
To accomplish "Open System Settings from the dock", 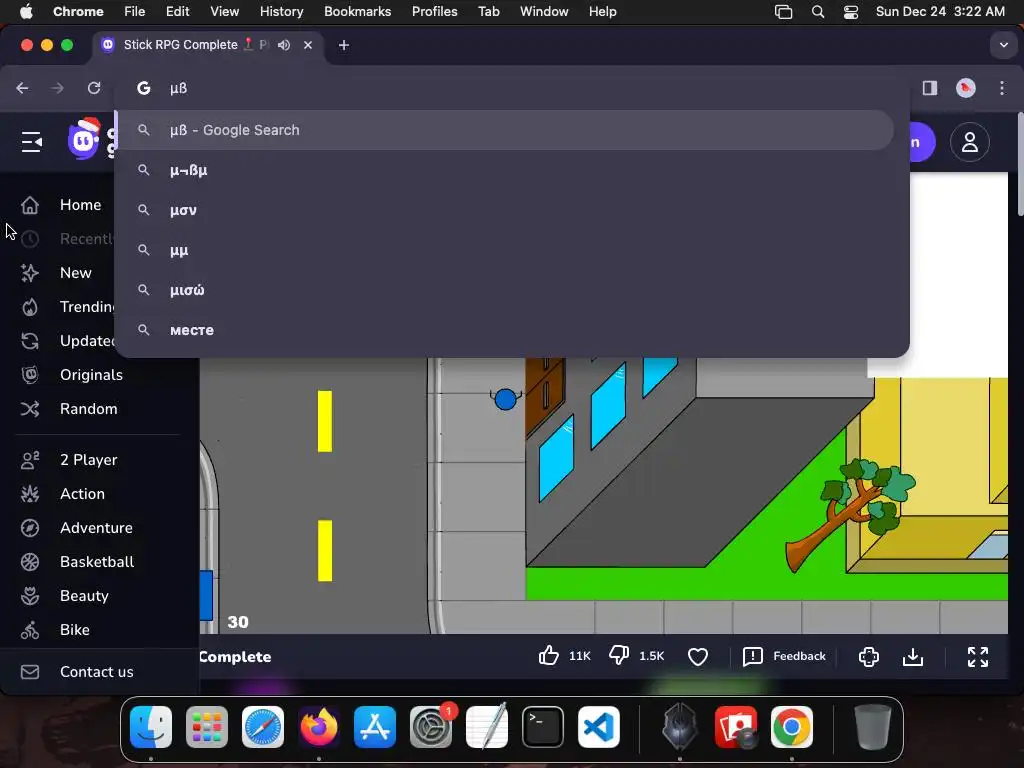I will click(431, 727).
